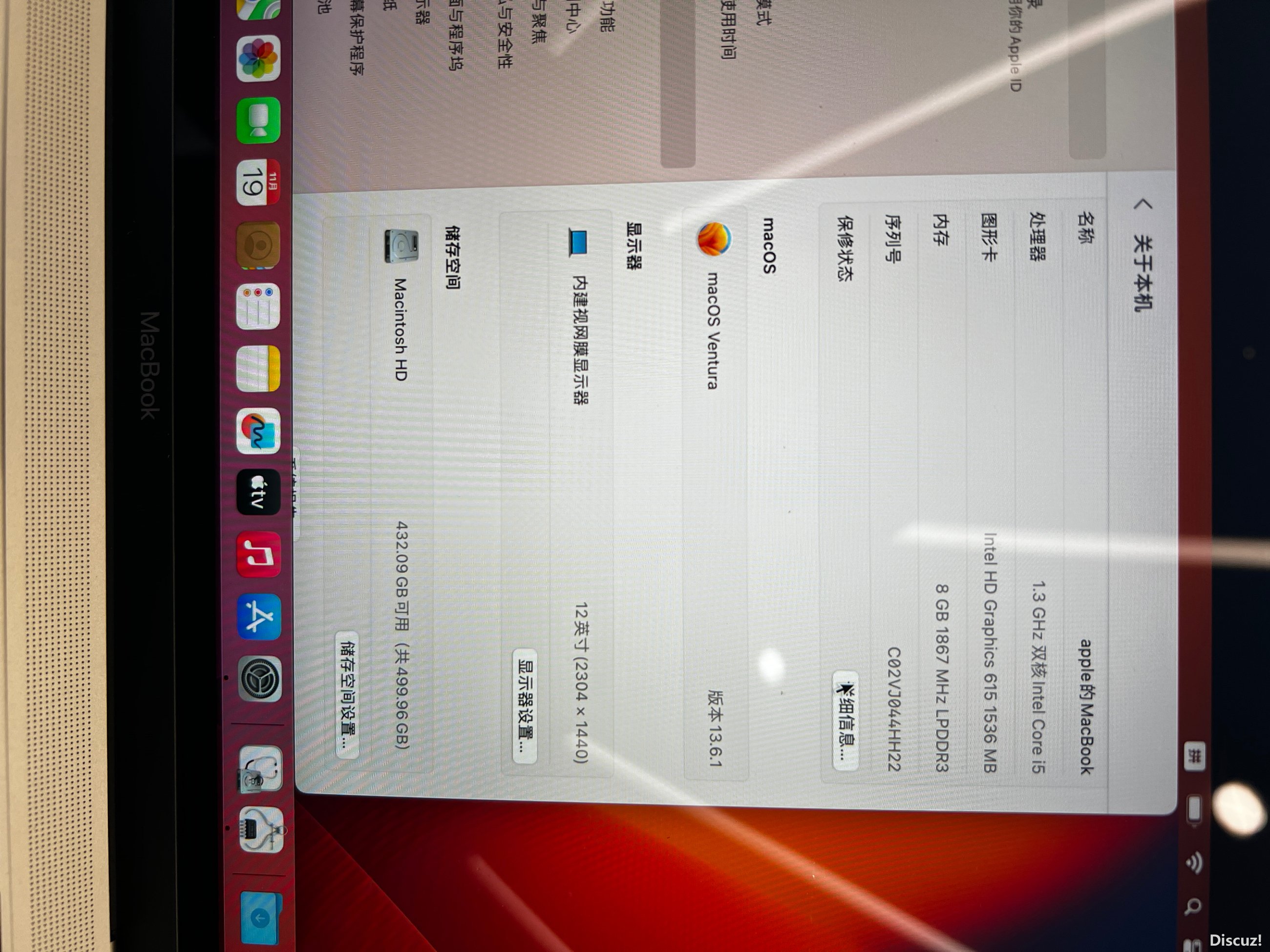Viewport: 1270px width, 952px height.
Task: Click the '处理器' row label
Action: [1037, 236]
